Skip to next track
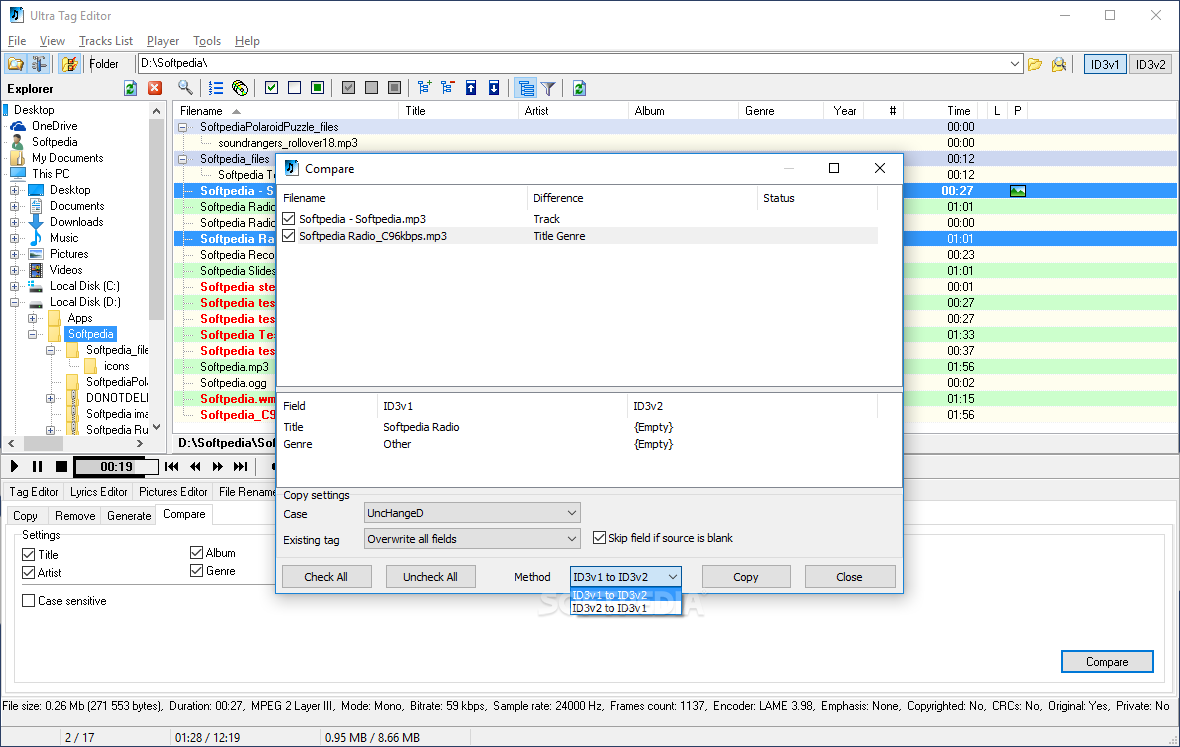 tap(241, 466)
